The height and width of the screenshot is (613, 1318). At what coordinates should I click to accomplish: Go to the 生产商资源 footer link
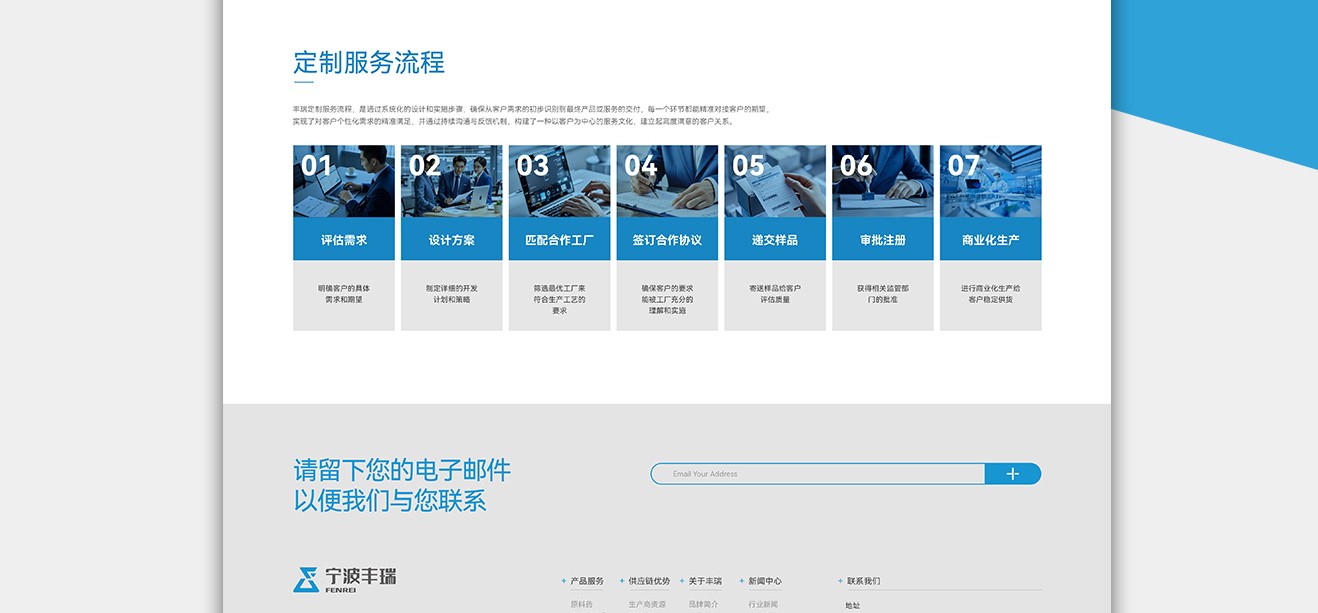[x=647, y=604]
